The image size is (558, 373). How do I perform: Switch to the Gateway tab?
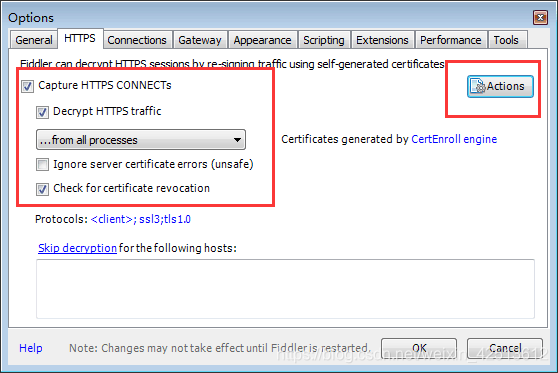click(x=200, y=40)
